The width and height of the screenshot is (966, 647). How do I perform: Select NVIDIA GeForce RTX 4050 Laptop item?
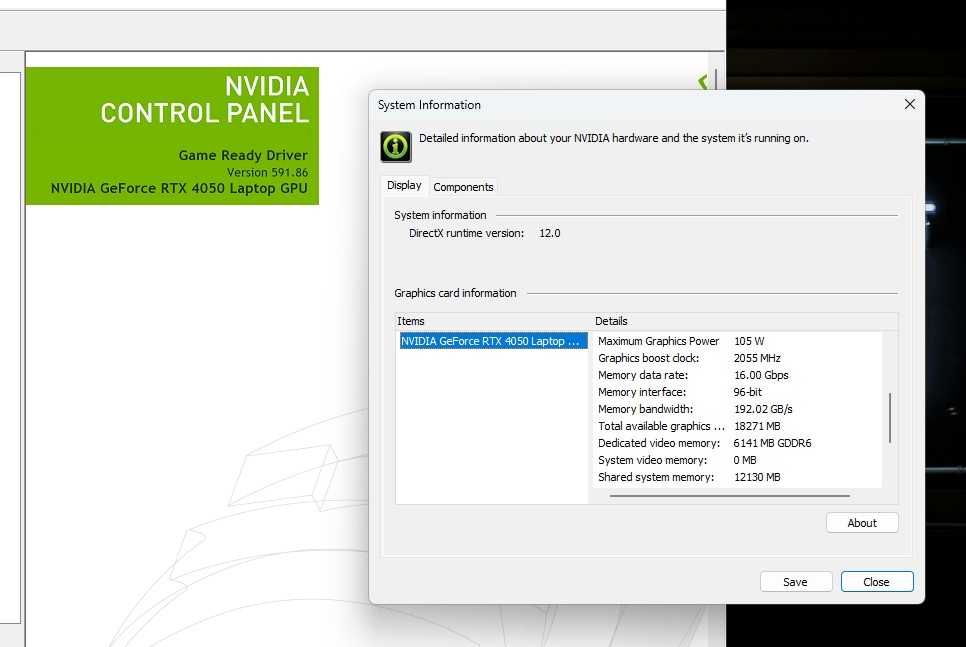(x=493, y=341)
